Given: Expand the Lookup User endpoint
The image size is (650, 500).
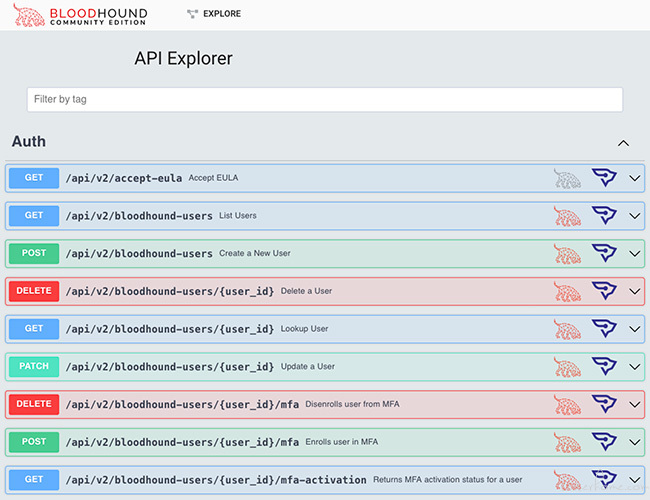Looking at the screenshot, I should click(x=635, y=329).
